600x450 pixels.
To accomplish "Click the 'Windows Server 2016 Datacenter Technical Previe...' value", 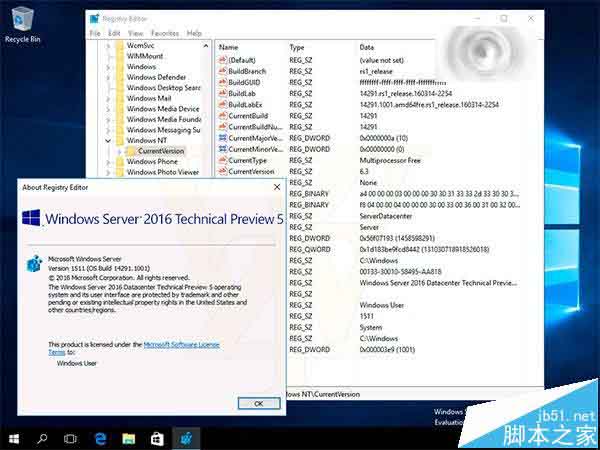I will pos(439,283).
